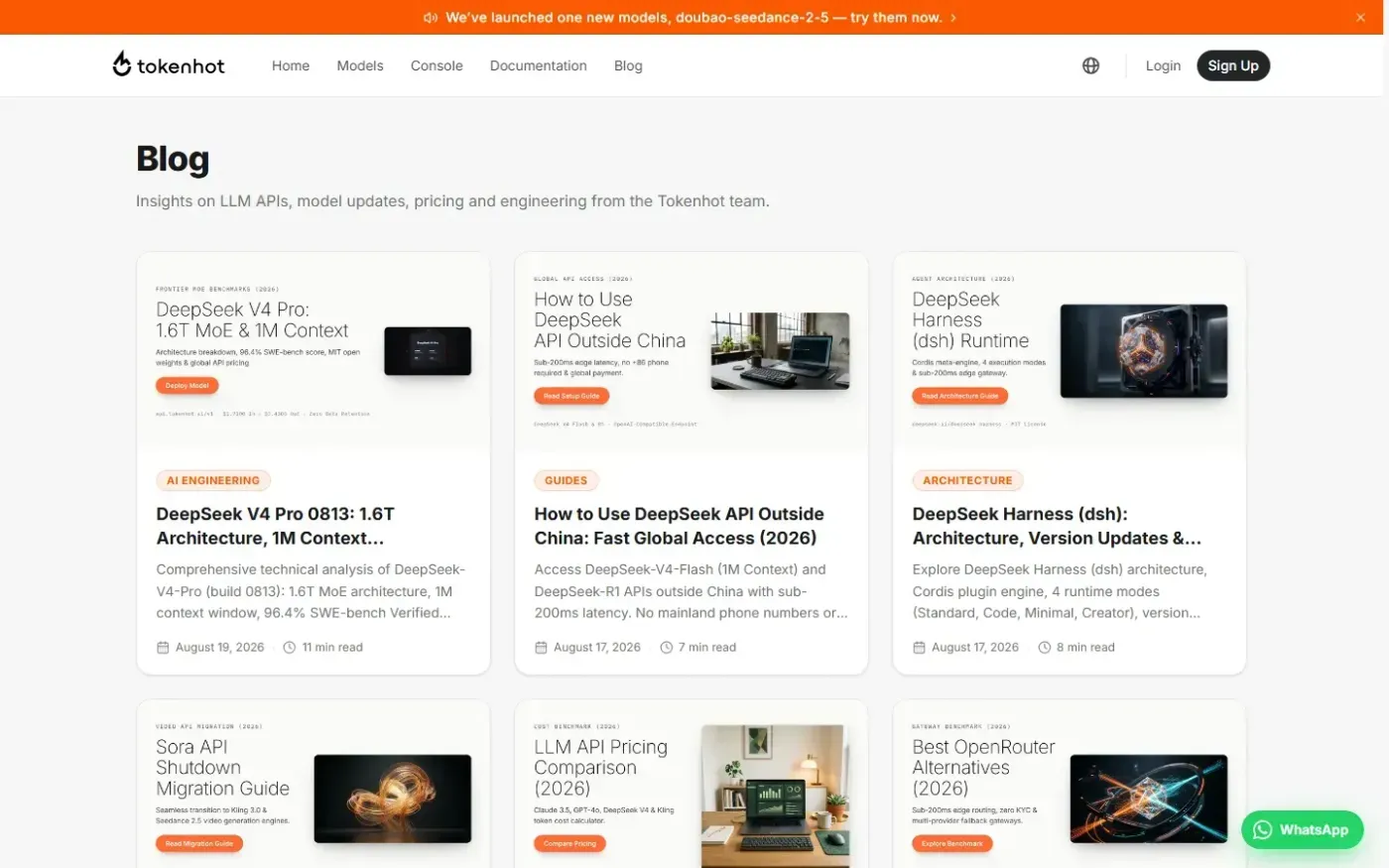Open Best OpenRouter Alternatives thumbnail
The height and width of the screenshot is (868, 1389).
click(1070, 784)
